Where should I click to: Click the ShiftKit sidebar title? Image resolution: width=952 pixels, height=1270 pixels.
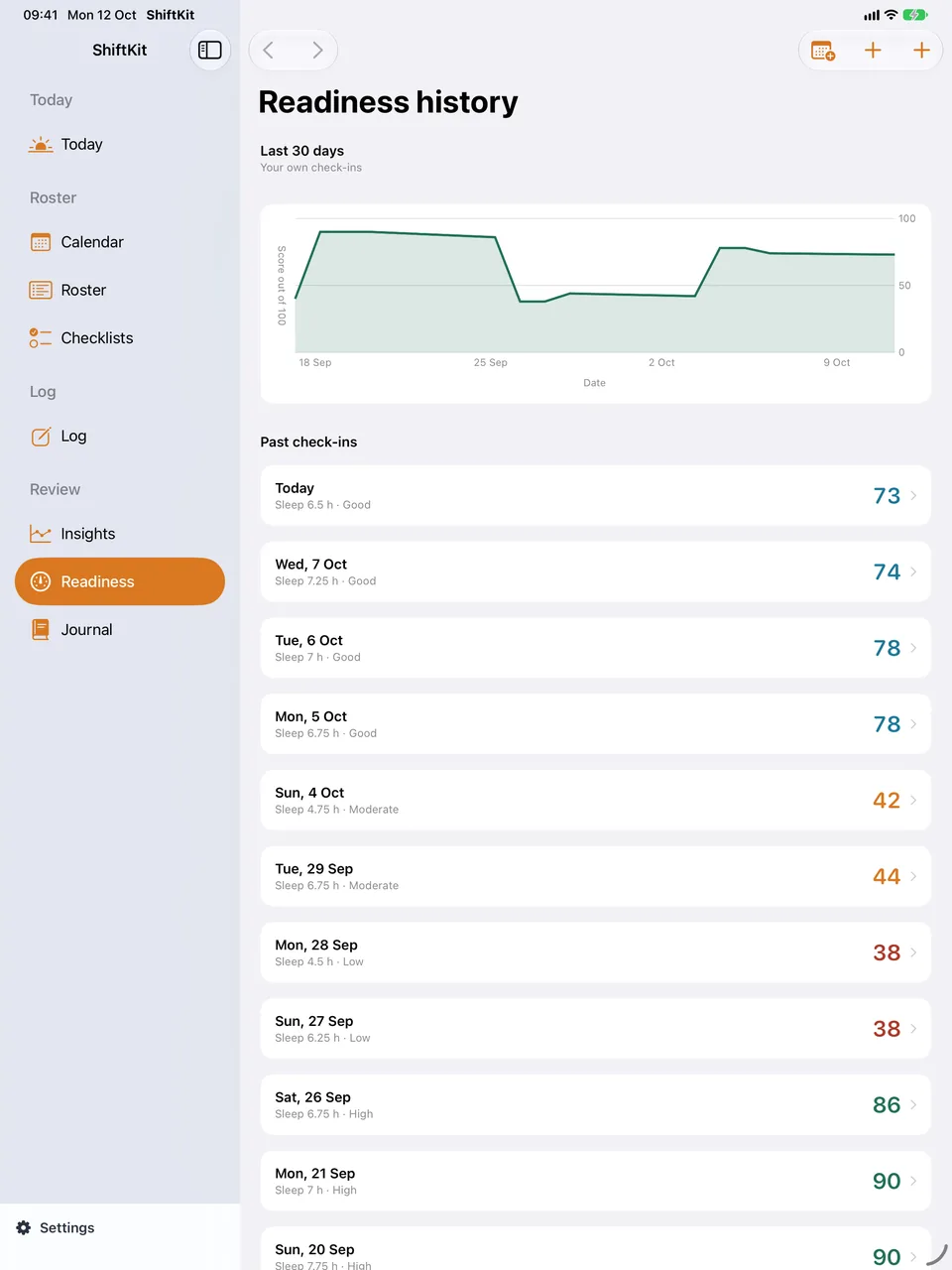[x=120, y=50]
